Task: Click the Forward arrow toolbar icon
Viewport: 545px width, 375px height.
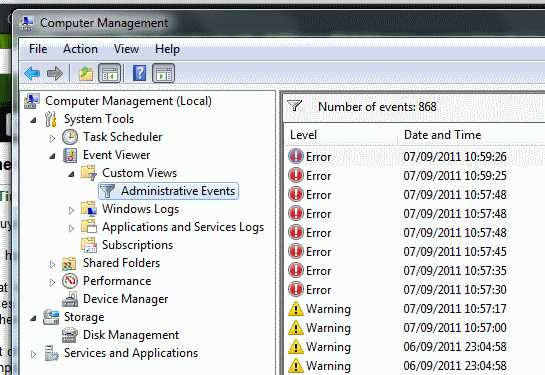Action: [55, 73]
